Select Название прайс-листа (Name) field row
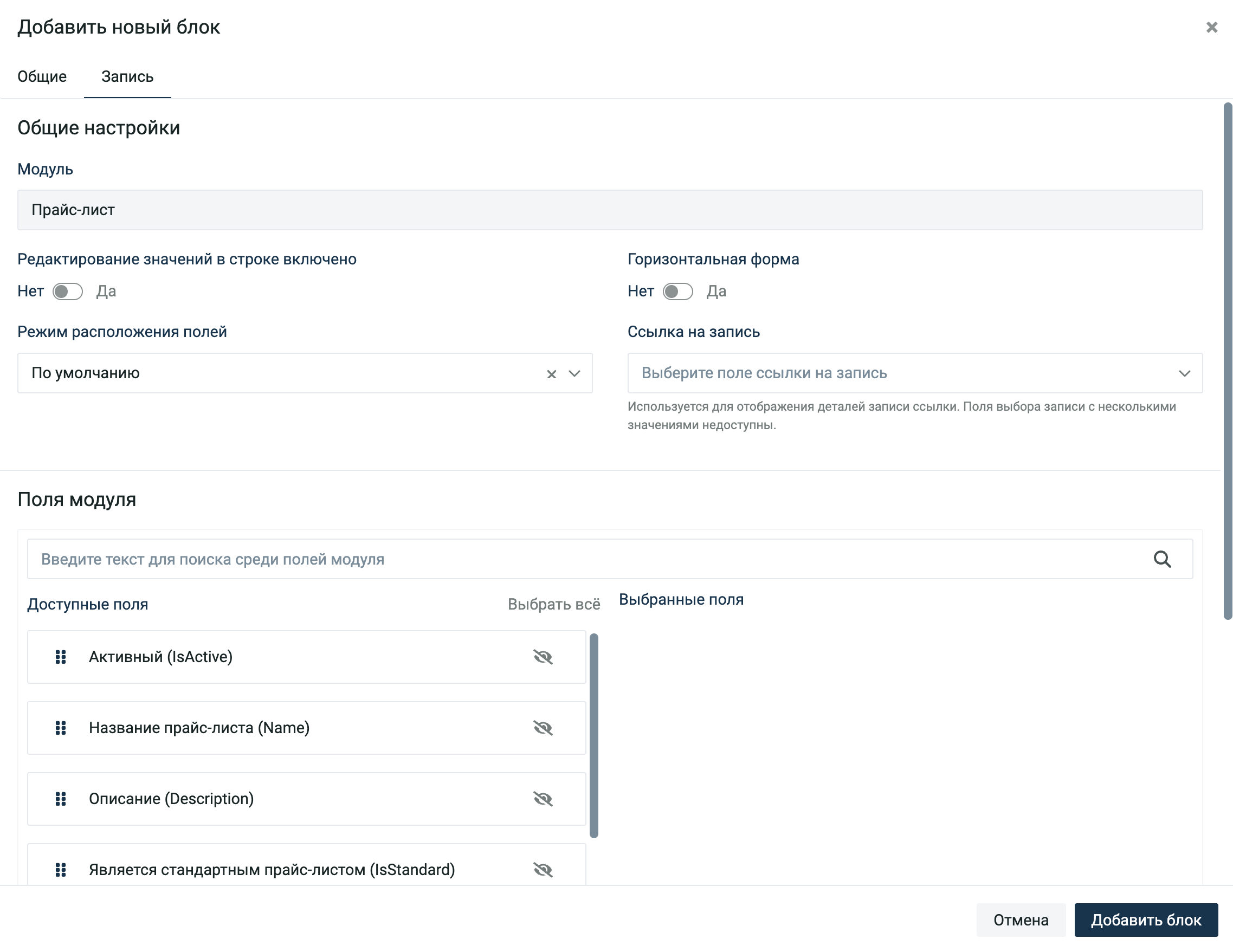 [307, 728]
